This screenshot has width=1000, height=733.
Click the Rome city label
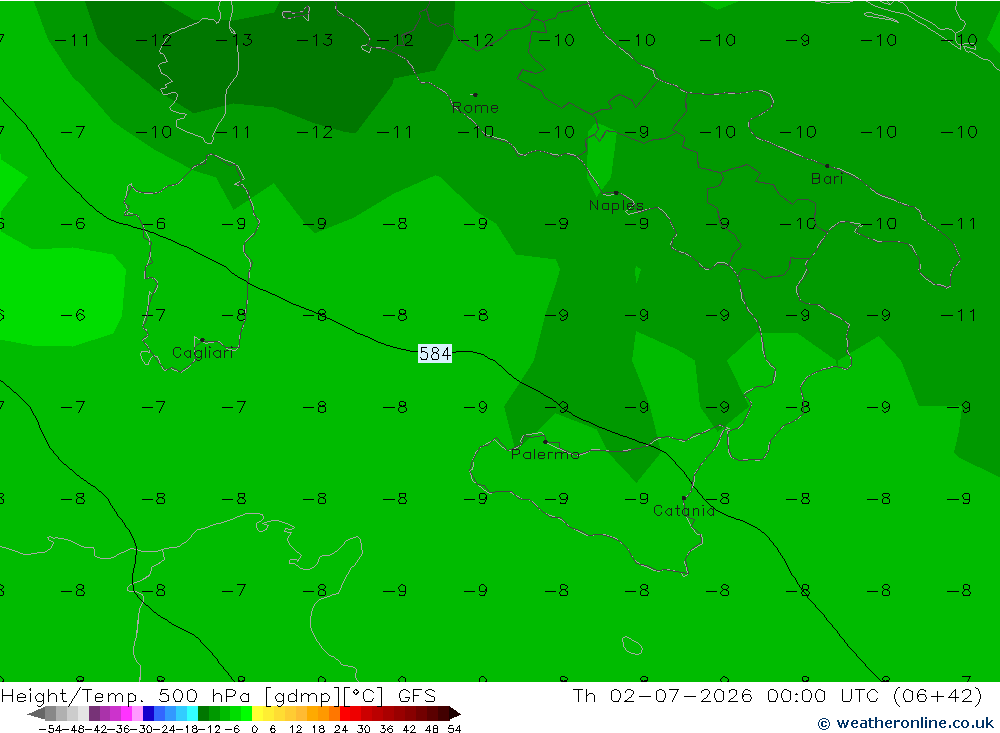pos(475,108)
